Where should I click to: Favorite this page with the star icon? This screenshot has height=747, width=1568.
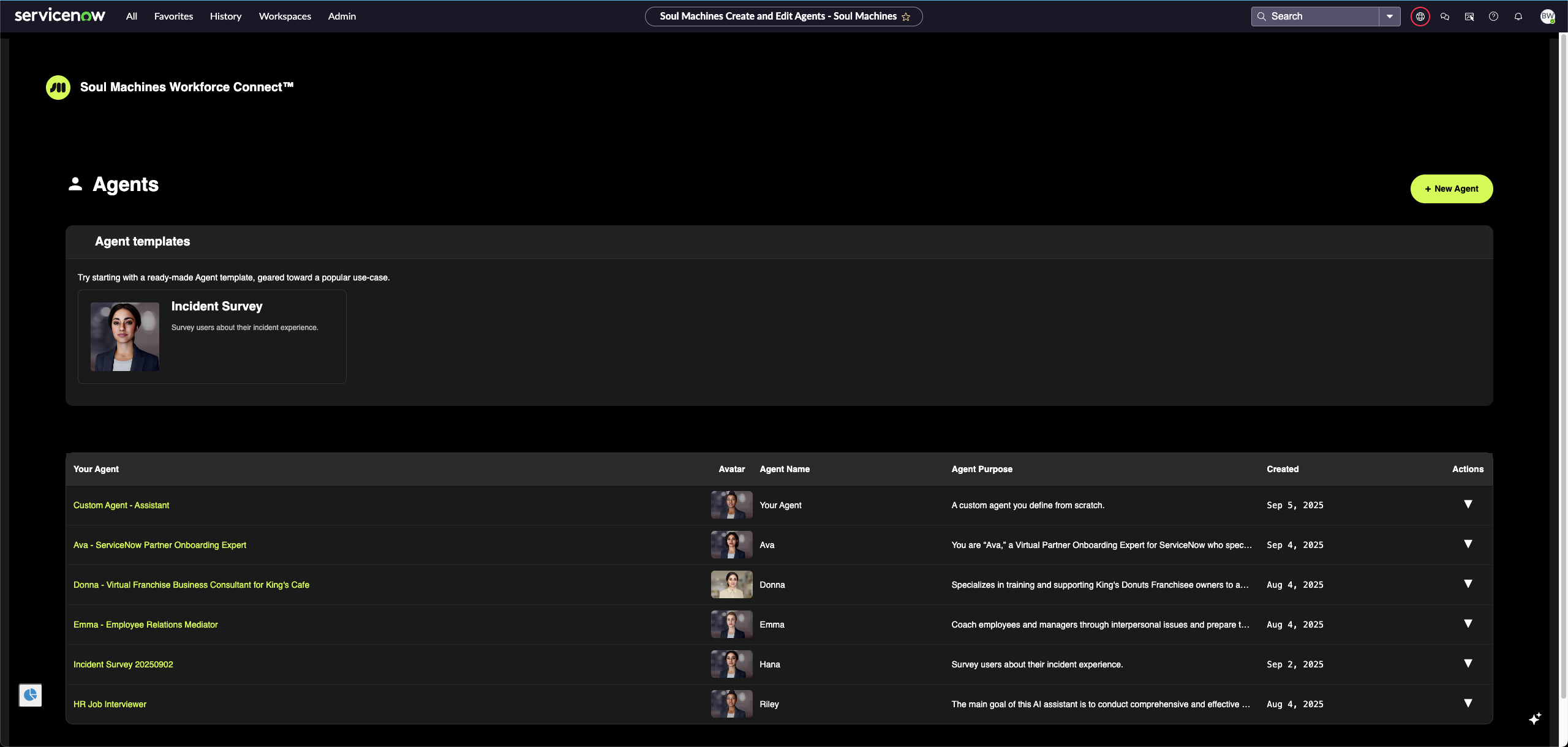coord(906,17)
